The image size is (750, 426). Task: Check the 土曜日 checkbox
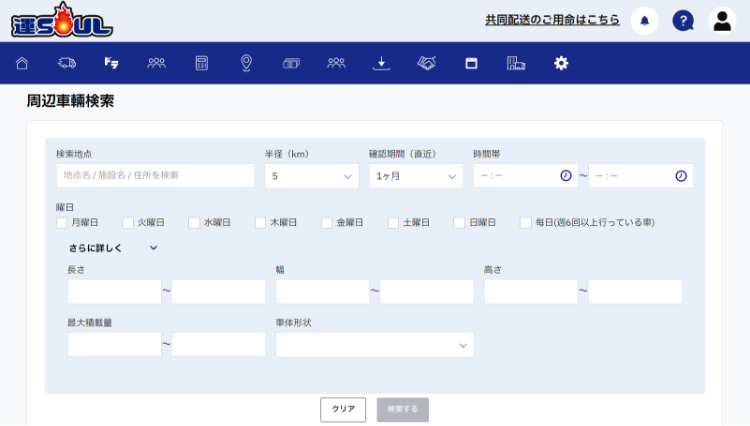point(393,223)
